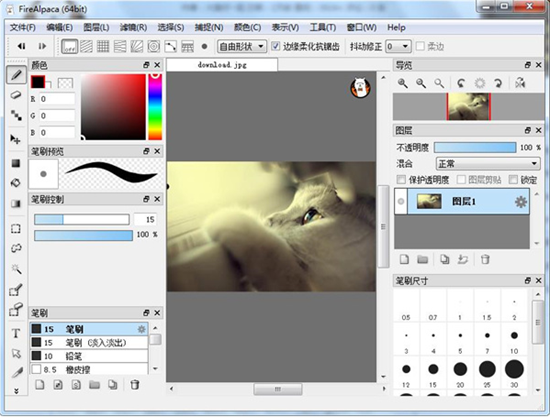Open the 自由形状 shape dropdown
550x417 pixels.
click(242, 46)
